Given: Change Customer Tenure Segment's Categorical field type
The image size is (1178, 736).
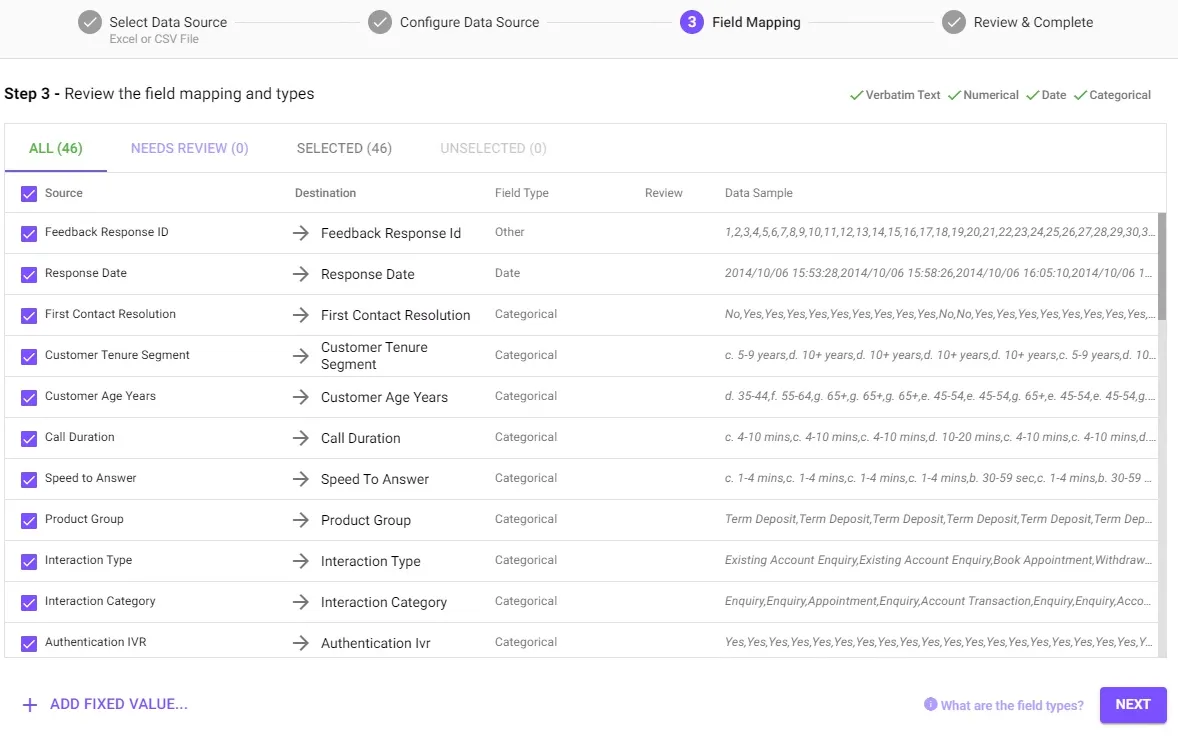Looking at the screenshot, I should (x=526, y=355).
